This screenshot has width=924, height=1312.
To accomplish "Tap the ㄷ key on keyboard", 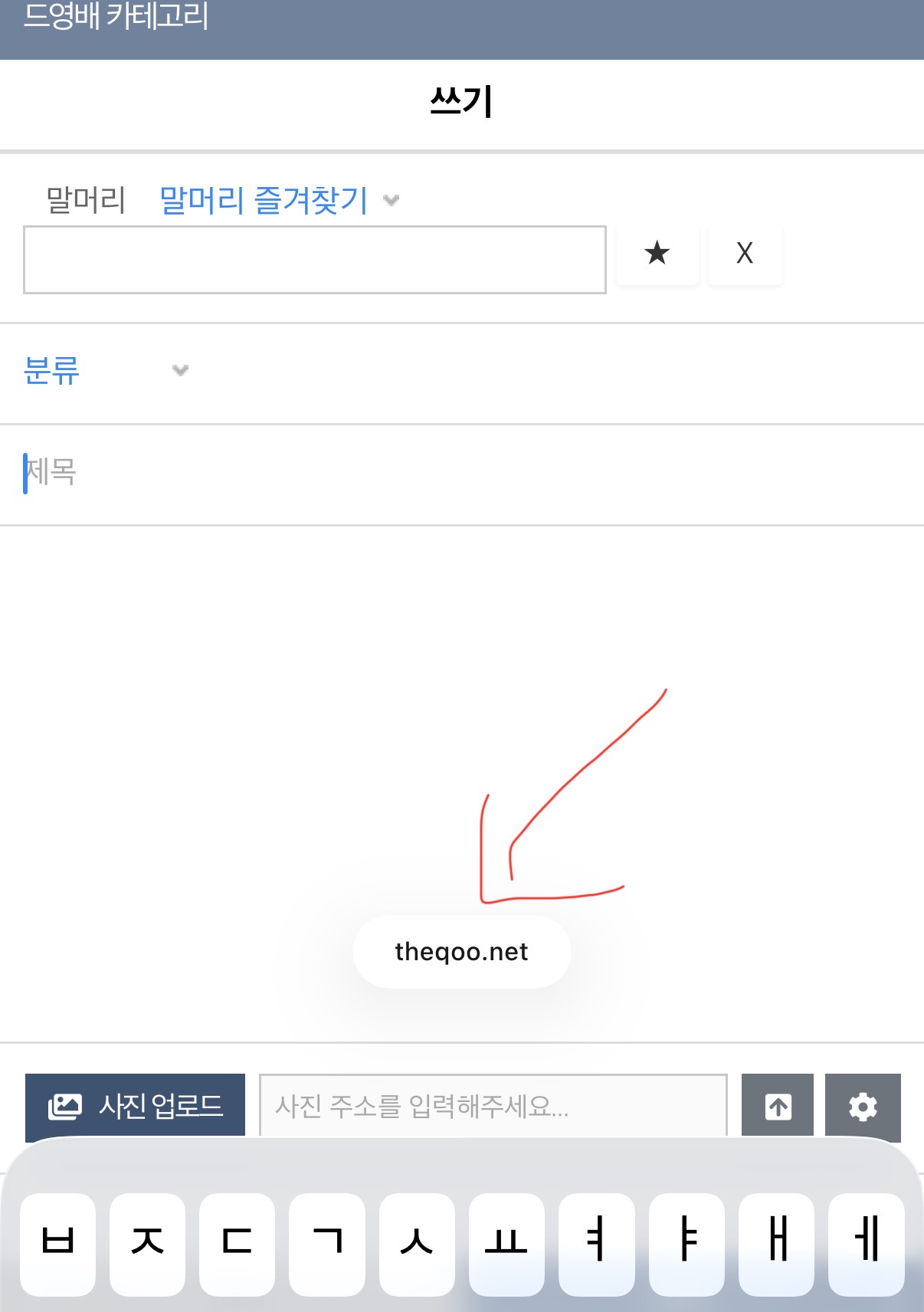I will [x=237, y=1244].
